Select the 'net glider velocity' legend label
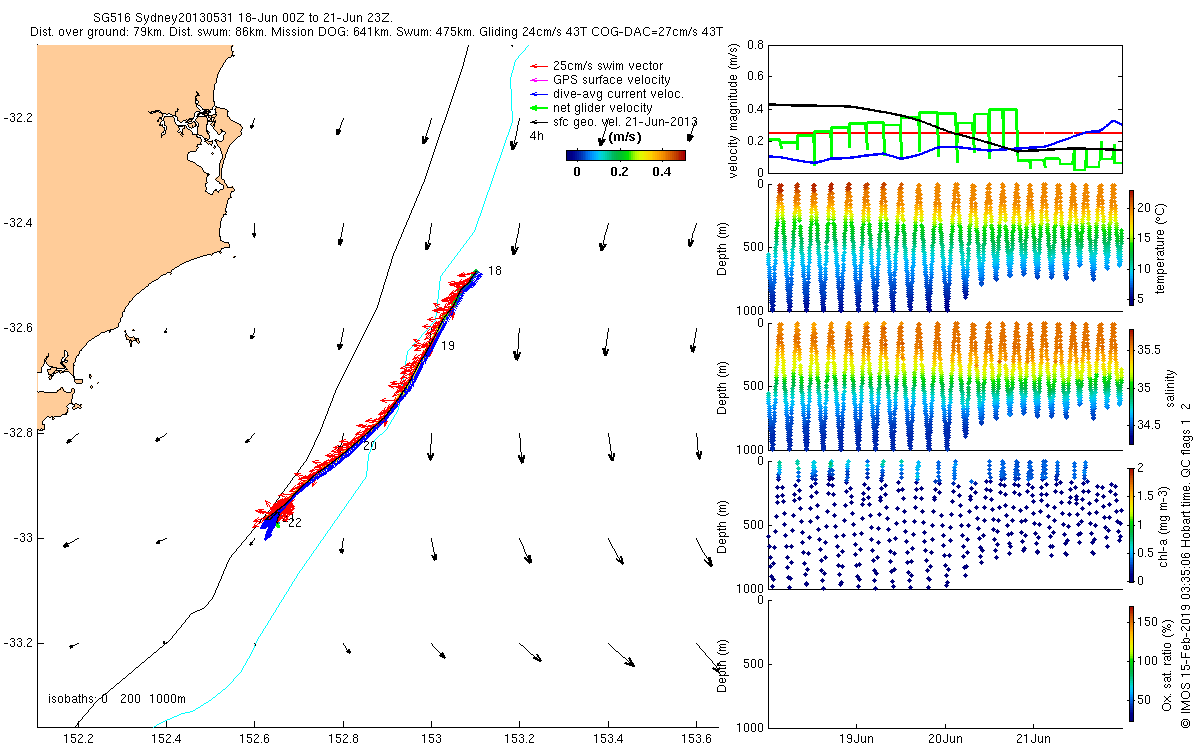 [x=602, y=107]
